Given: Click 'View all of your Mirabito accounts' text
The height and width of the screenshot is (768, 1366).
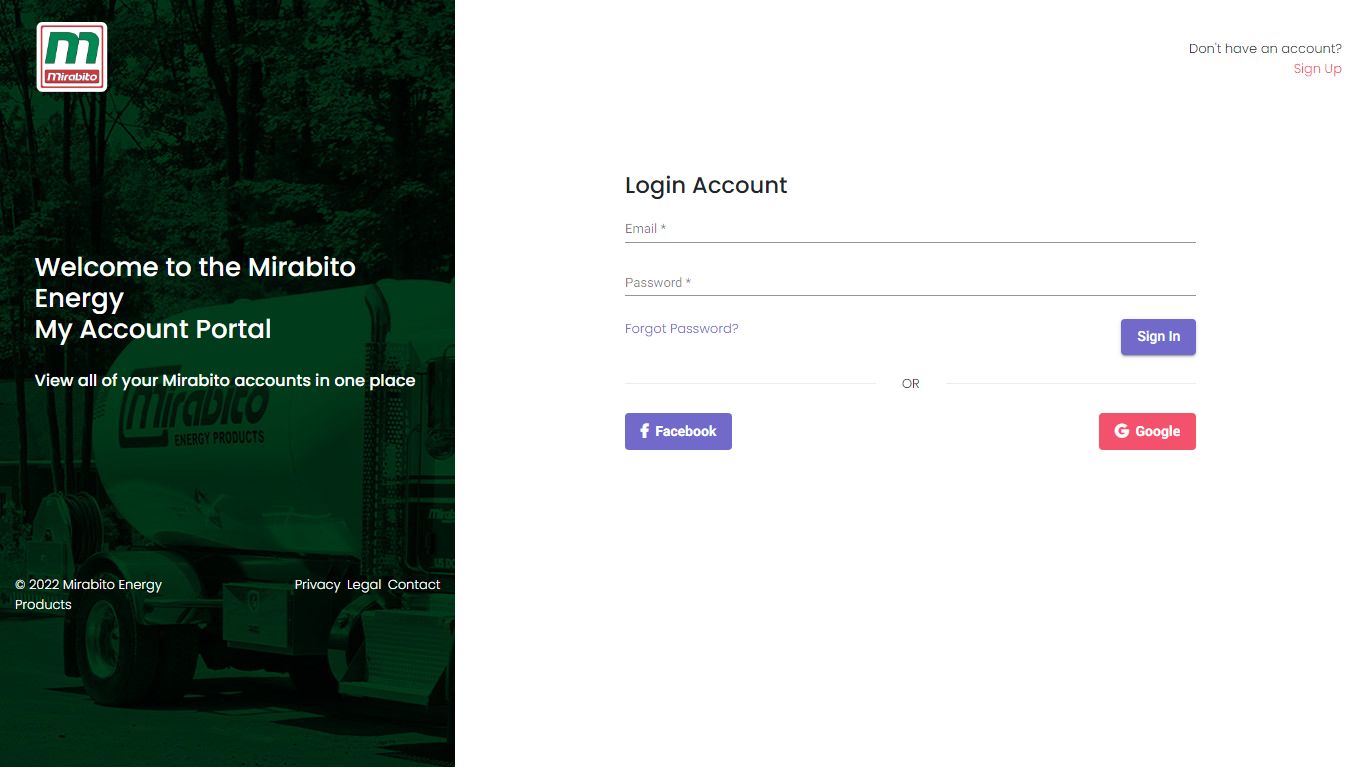Looking at the screenshot, I should [x=225, y=380].
